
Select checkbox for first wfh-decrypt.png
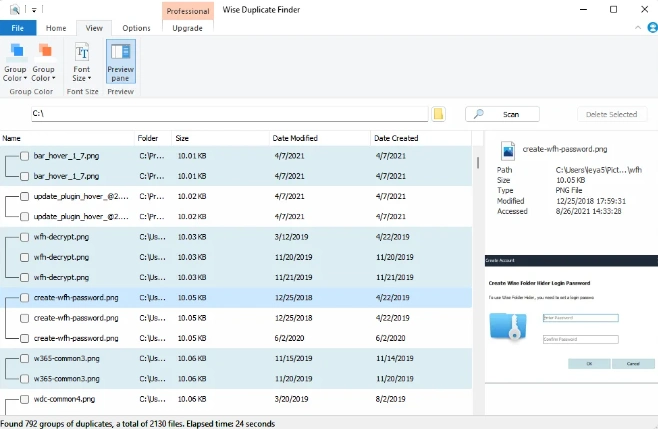(x=24, y=237)
